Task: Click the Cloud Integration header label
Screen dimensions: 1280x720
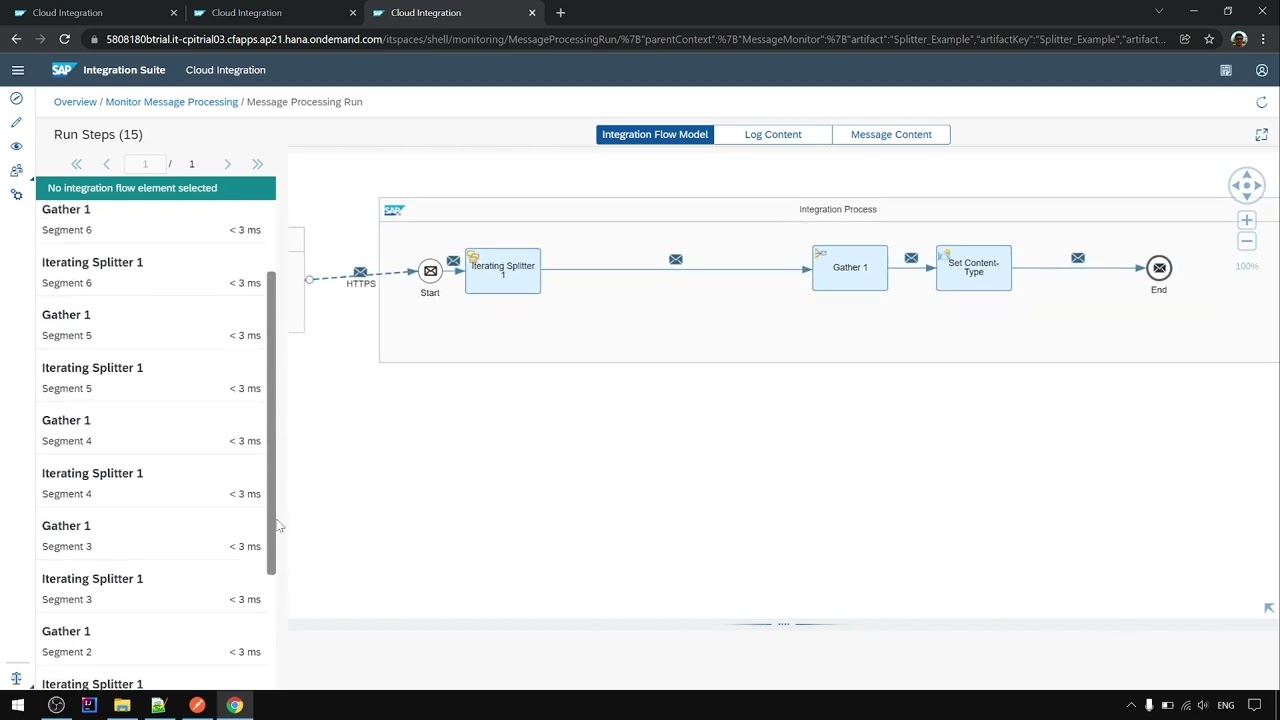Action: (225, 70)
